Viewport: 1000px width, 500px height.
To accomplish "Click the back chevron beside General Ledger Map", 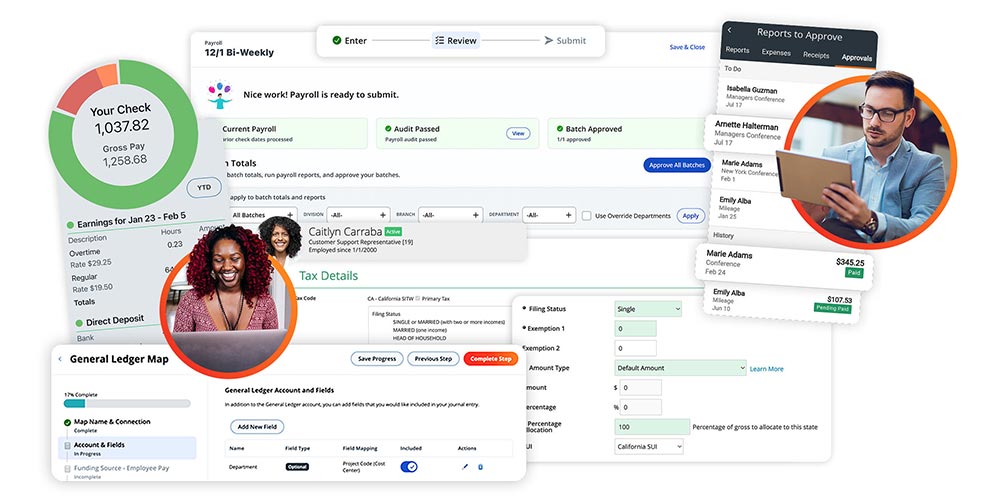I will click(59, 359).
